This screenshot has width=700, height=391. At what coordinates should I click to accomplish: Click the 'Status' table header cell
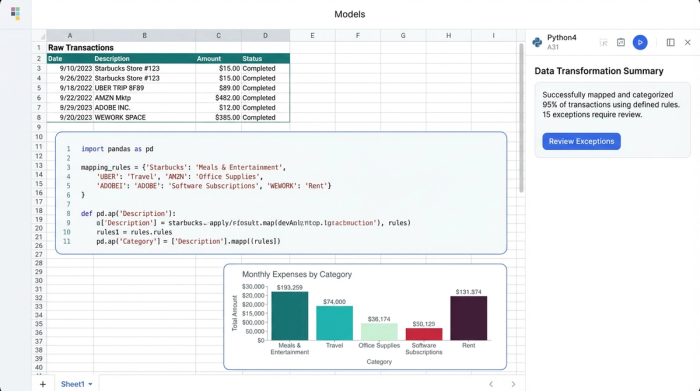[x=265, y=58]
